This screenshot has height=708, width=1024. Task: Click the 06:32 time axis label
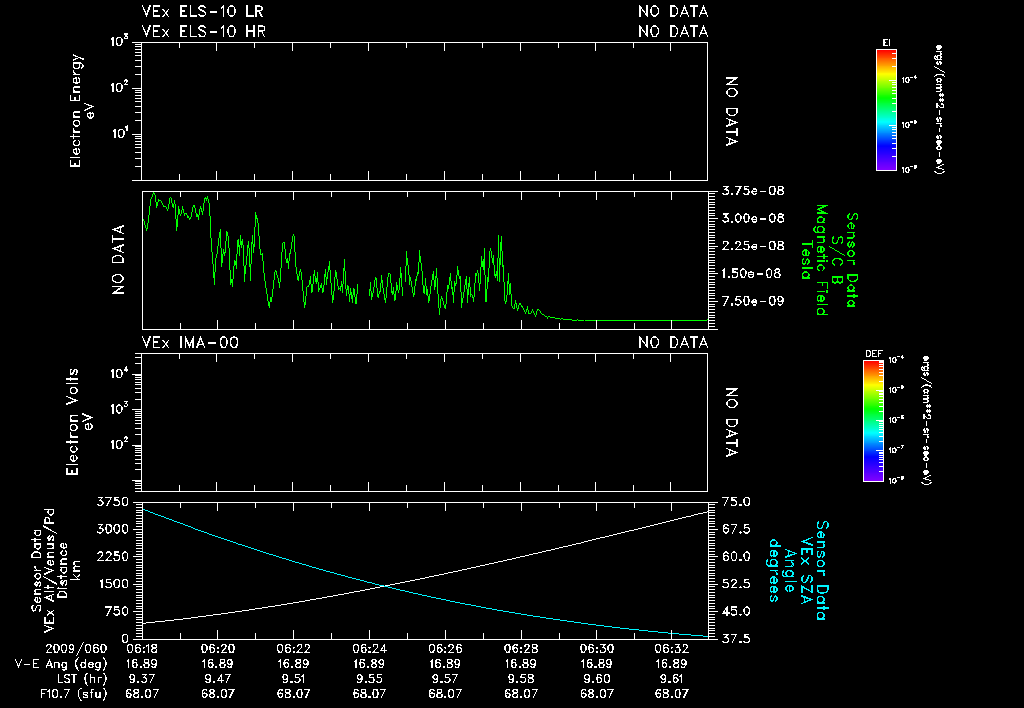(672, 649)
